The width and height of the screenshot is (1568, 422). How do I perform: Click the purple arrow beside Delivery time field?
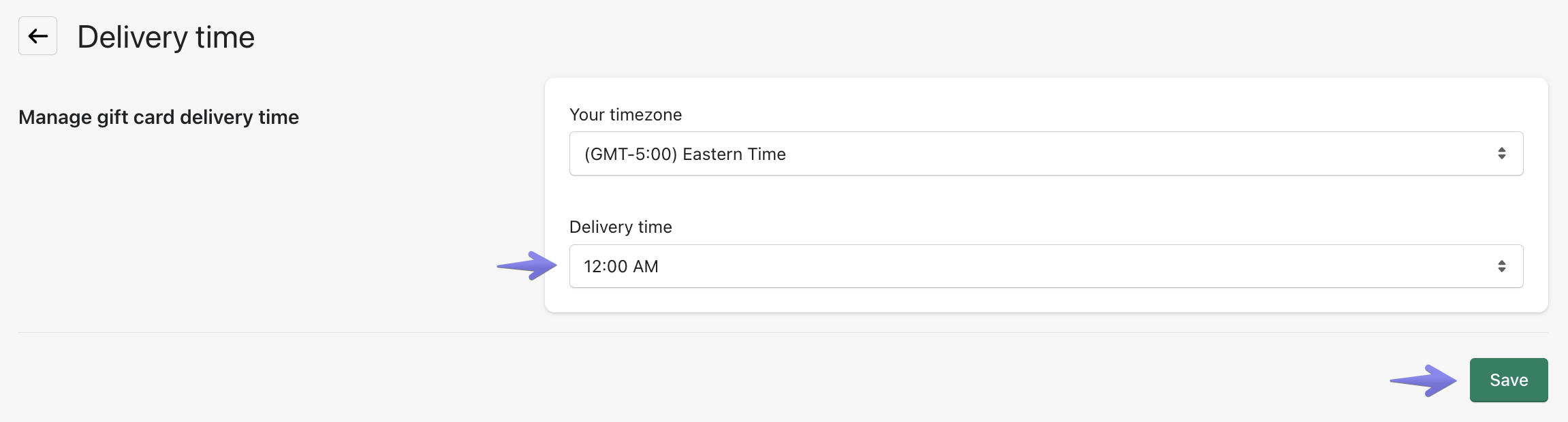528,265
